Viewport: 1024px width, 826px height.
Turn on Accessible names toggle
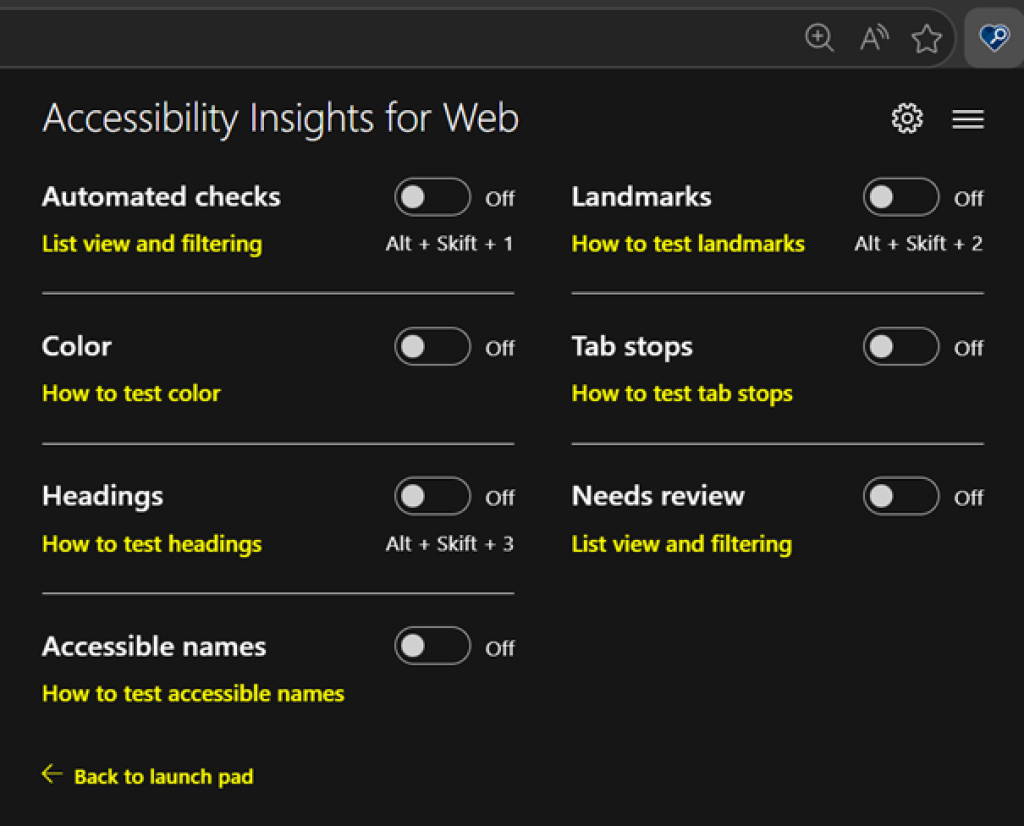432,646
